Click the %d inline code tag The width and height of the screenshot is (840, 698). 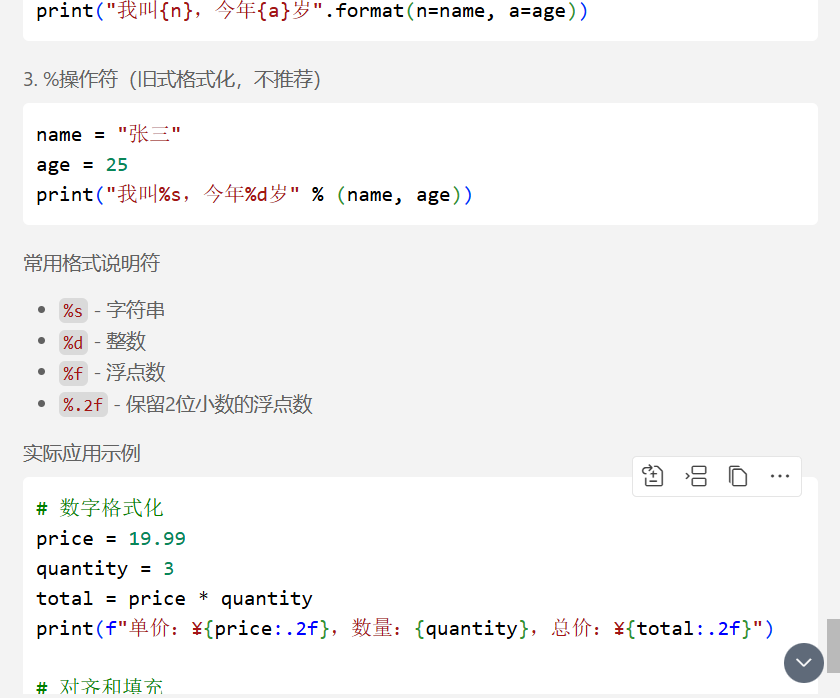click(x=73, y=342)
